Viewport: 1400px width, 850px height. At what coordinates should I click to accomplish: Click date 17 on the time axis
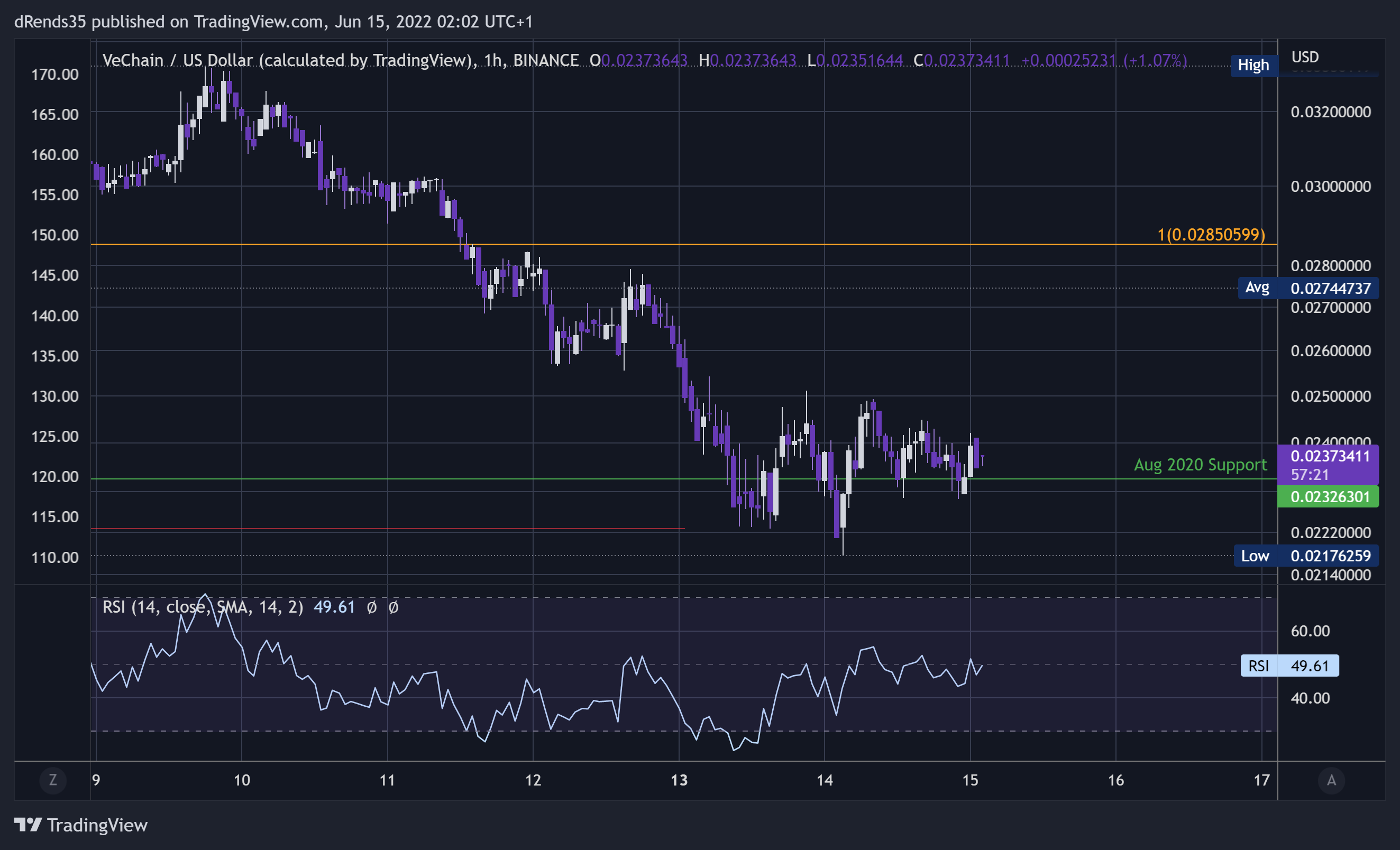(1262, 780)
